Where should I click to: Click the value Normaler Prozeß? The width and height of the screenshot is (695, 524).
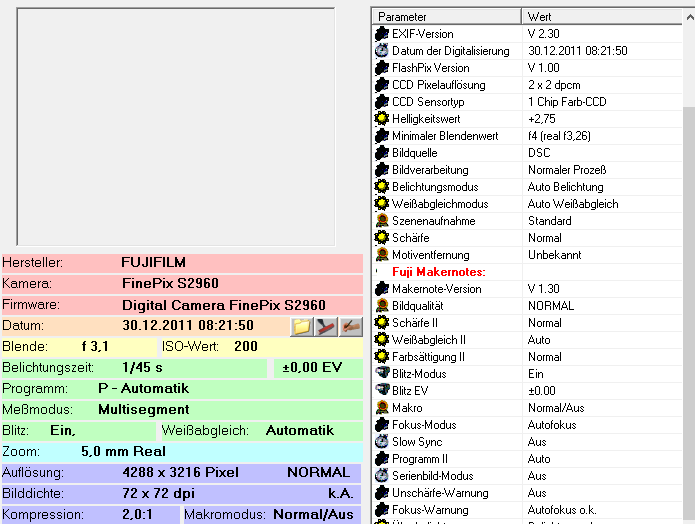point(567,170)
